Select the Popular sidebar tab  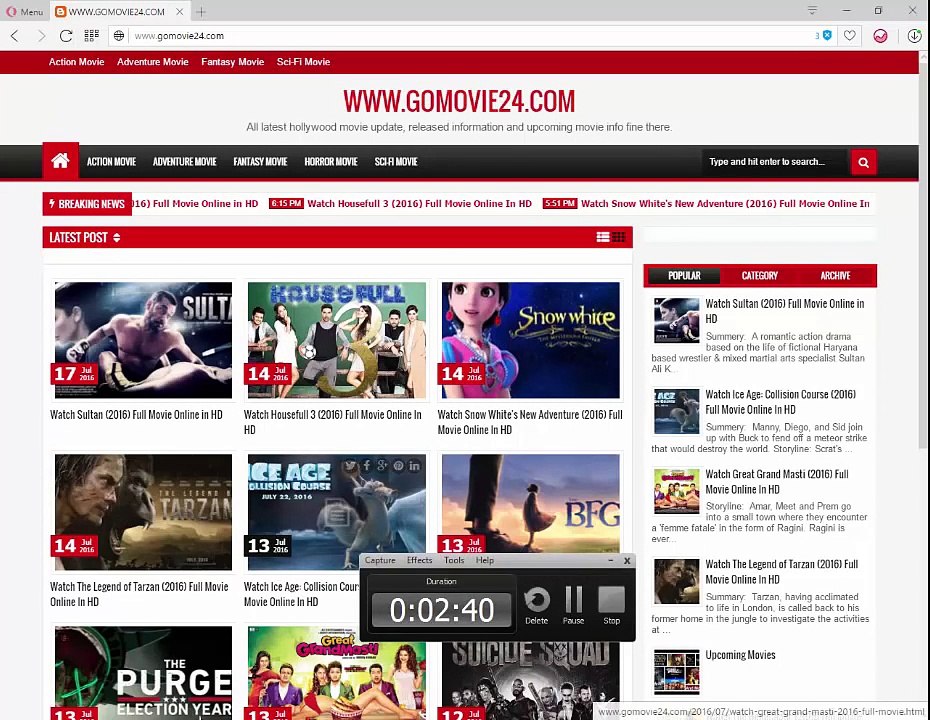pyautogui.click(x=684, y=276)
